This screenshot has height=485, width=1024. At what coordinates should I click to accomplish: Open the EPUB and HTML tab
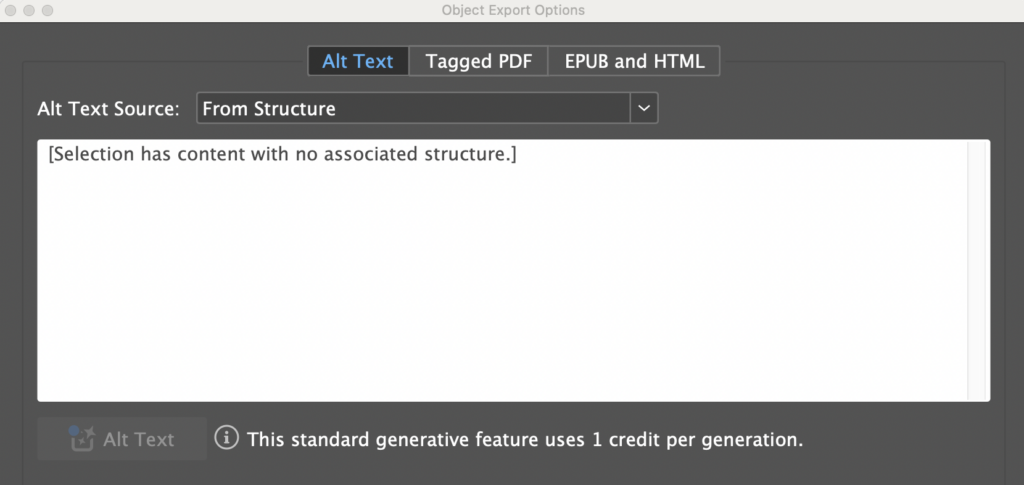[x=634, y=61]
